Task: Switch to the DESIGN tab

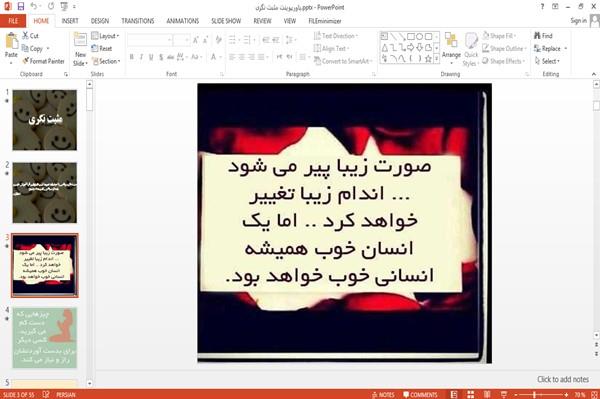Action: [100, 21]
